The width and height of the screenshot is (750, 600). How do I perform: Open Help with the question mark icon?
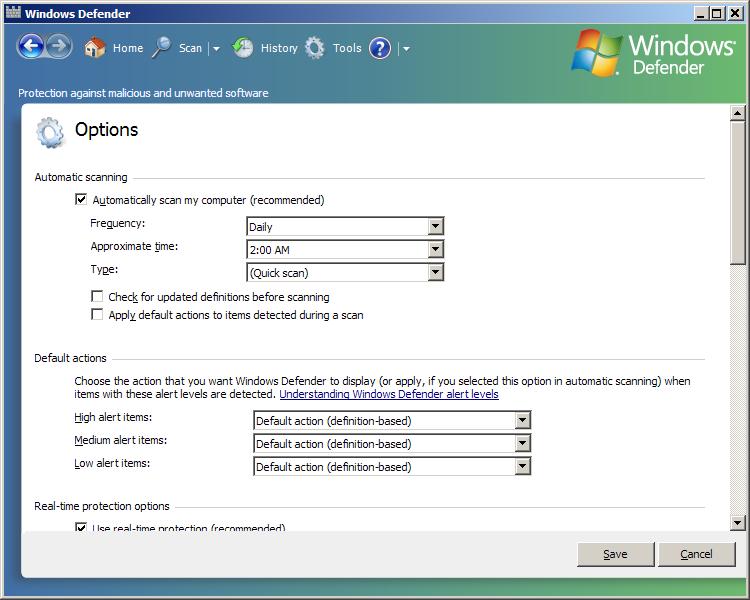tap(380, 48)
